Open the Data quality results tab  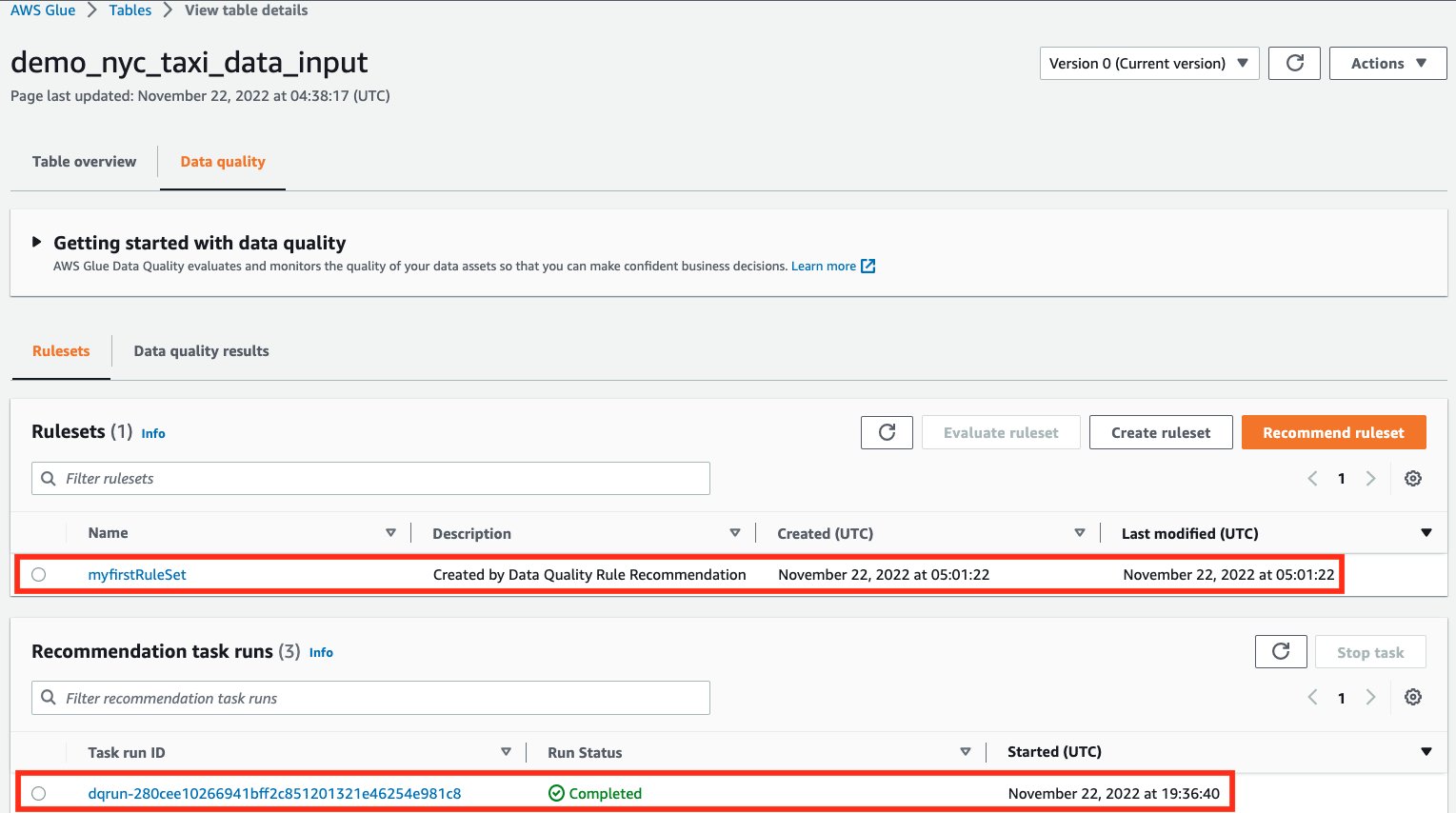click(x=201, y=351)
